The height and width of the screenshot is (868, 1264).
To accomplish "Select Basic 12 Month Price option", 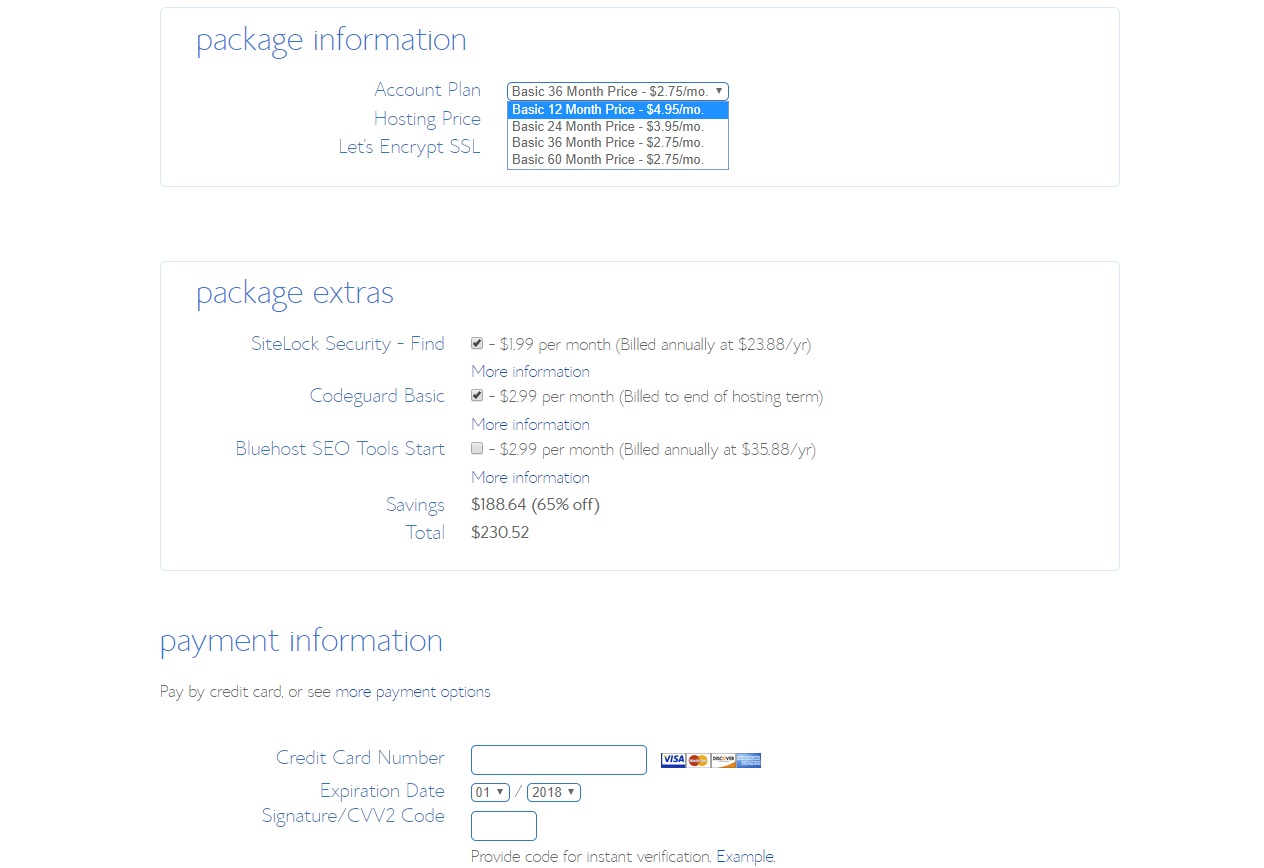I will click(x=618, y=110).
